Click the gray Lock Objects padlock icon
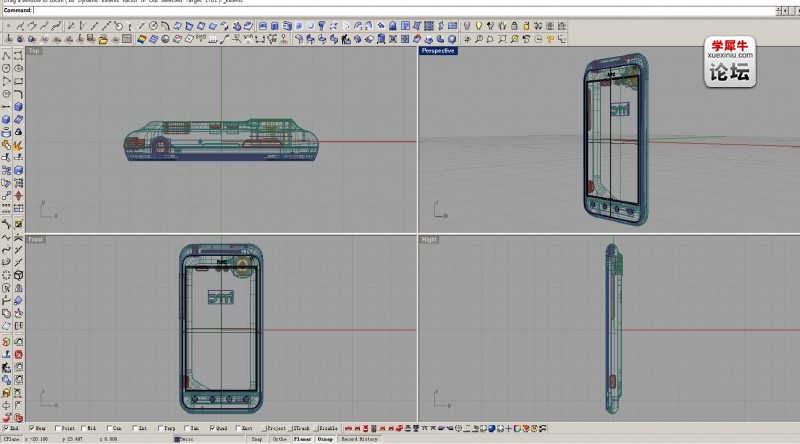This screenshot has height=444, width=800. 514,26
